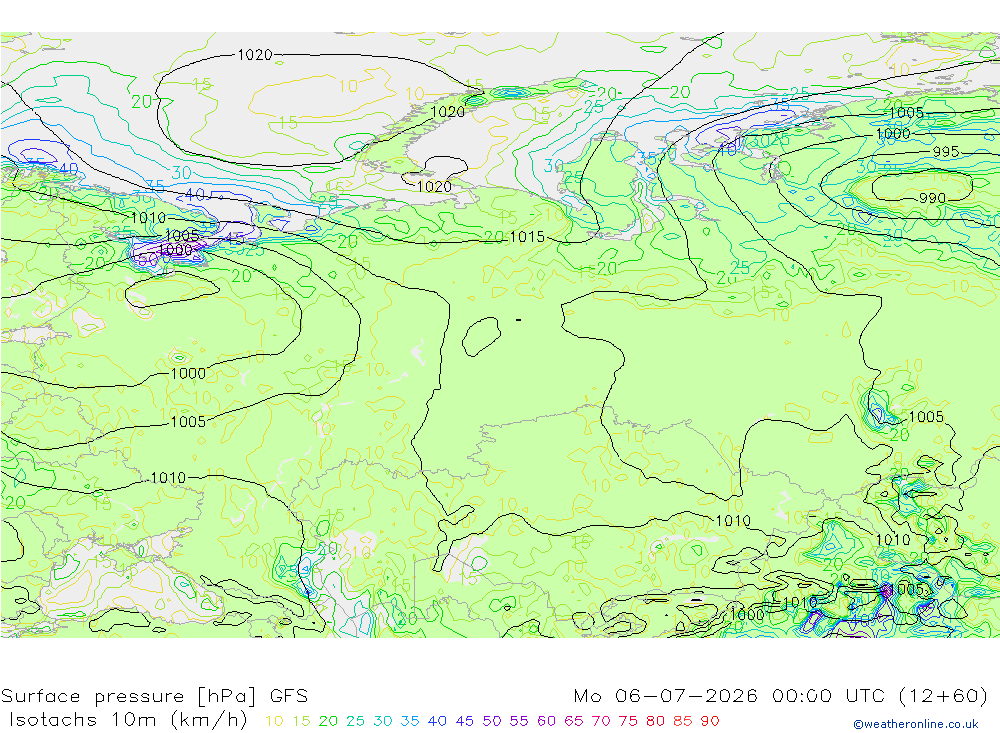Click the yellow 10 value in isotach legend
Image resolution: width=1000 pixels, height=733 pixels.
point(274,721)
